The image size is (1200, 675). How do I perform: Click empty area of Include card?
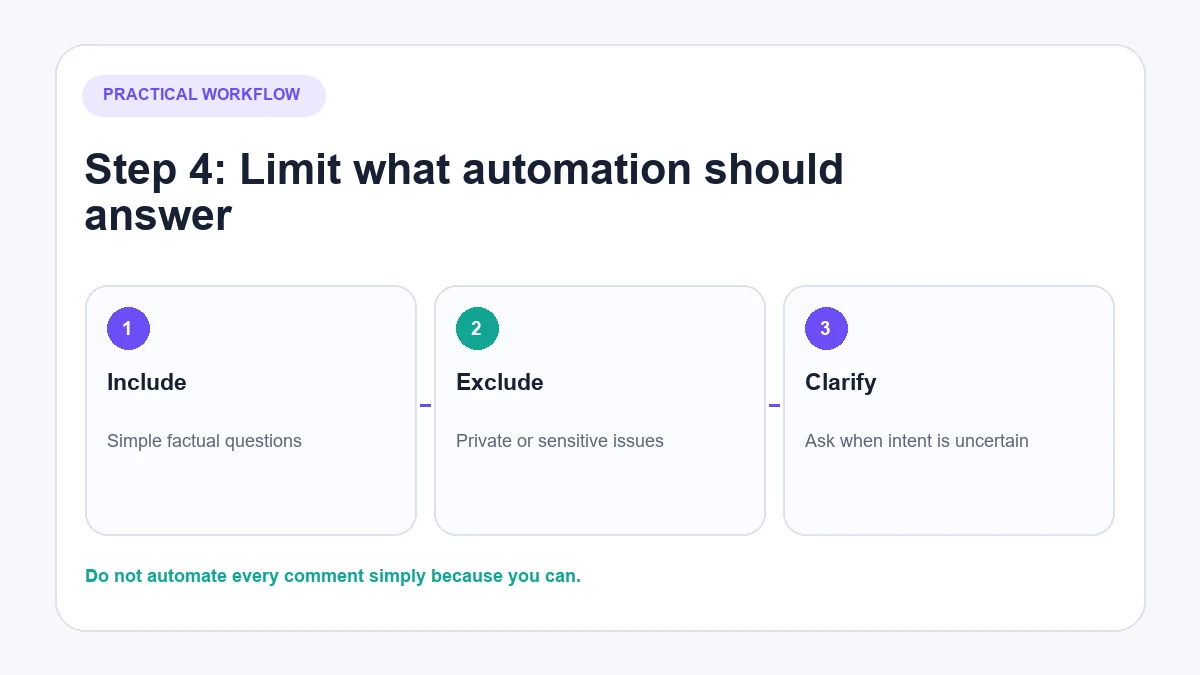[x=250, y=495]
